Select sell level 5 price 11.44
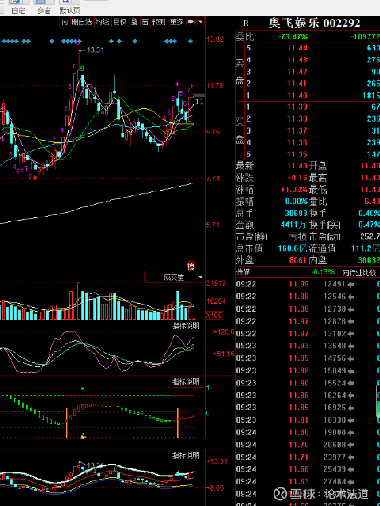The image size is (380, 506). (297, 48)
